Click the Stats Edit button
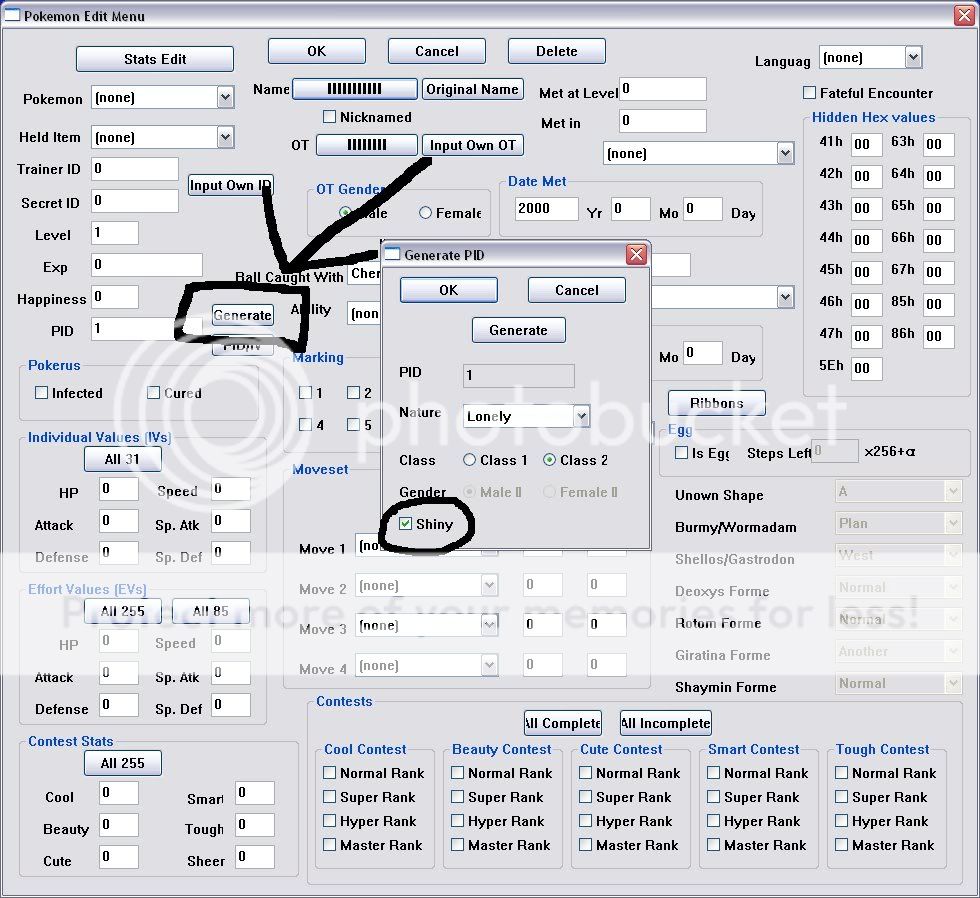 155,59
